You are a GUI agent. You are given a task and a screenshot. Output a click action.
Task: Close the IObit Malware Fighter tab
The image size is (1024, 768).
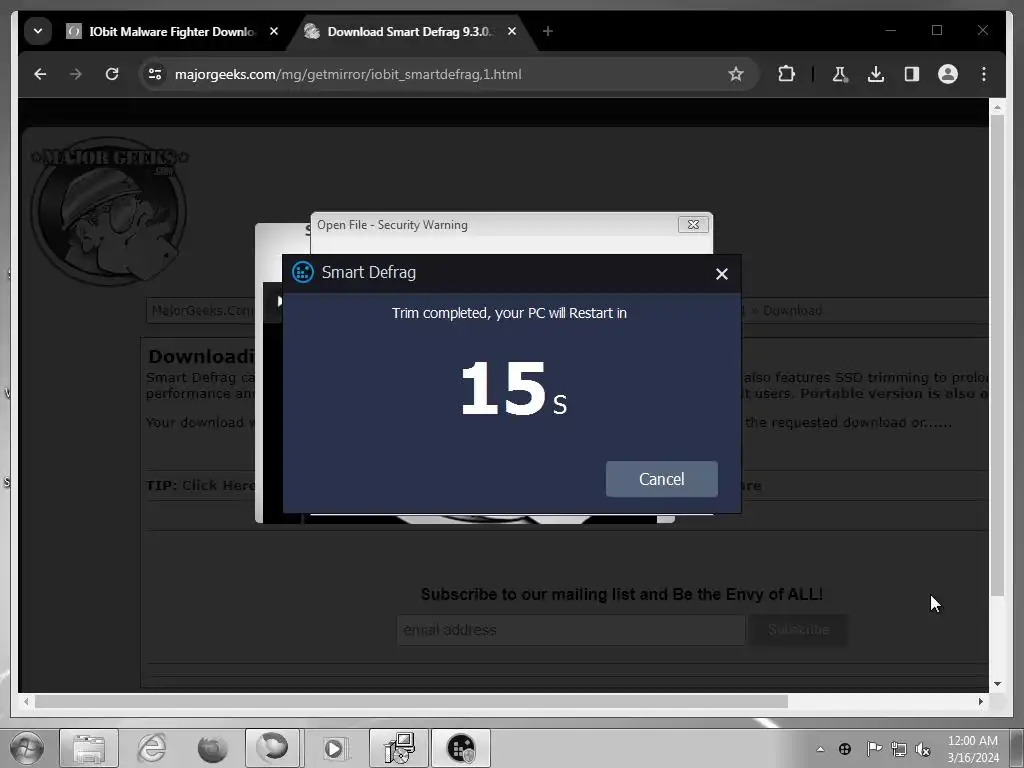pyautogui.click(x=274, y=31)
